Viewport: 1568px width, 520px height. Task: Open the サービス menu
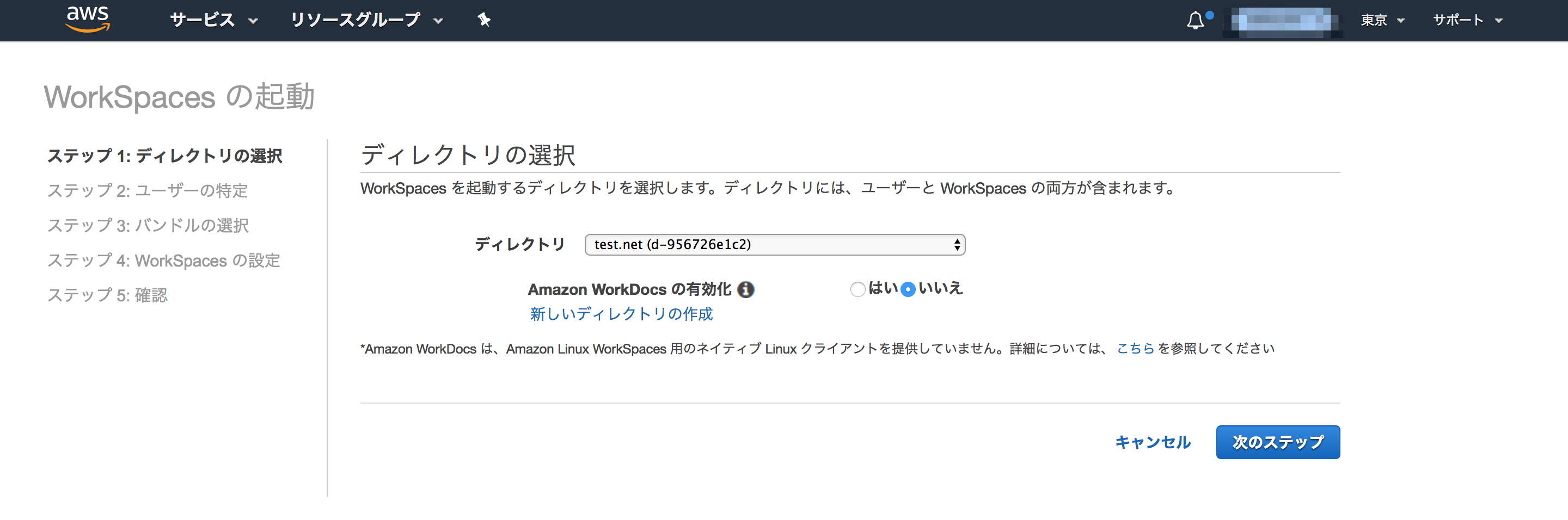(203, 20)
